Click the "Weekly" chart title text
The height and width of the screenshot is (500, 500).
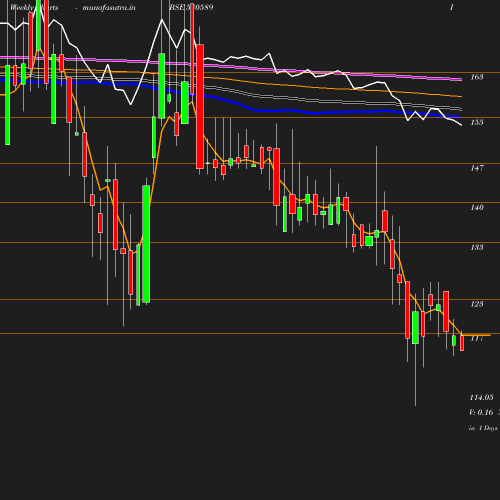click(x=22, y=7)
